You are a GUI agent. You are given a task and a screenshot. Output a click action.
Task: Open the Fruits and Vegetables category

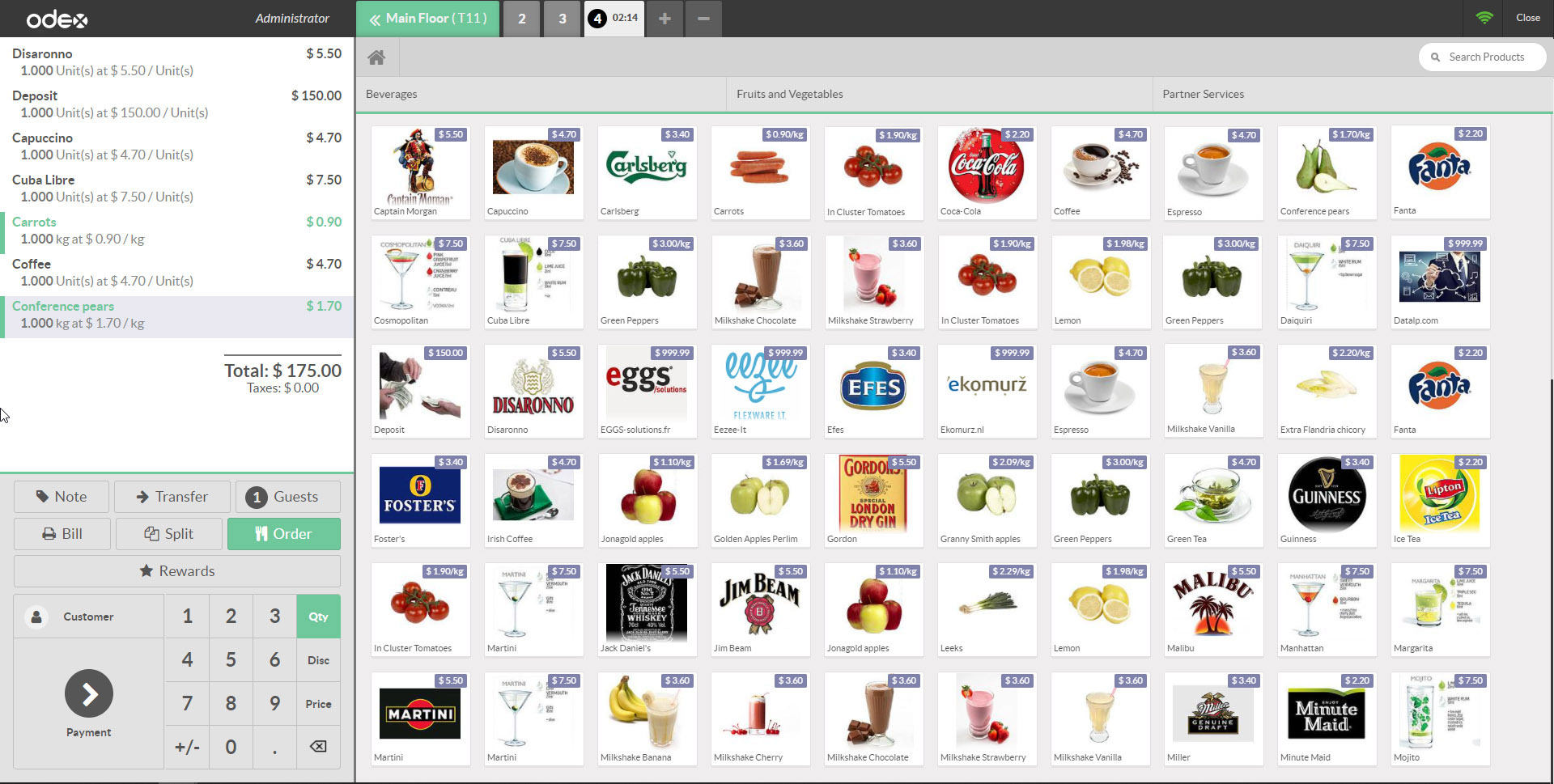point(940,94)
